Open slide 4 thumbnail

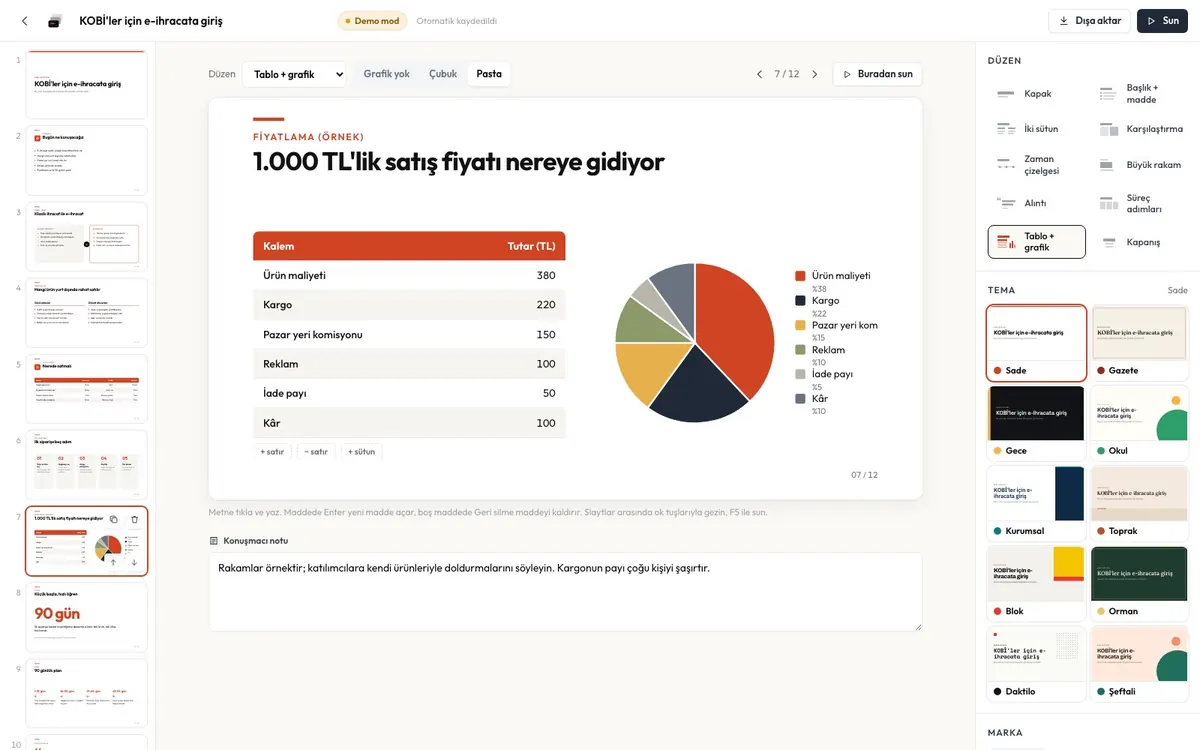86,313
